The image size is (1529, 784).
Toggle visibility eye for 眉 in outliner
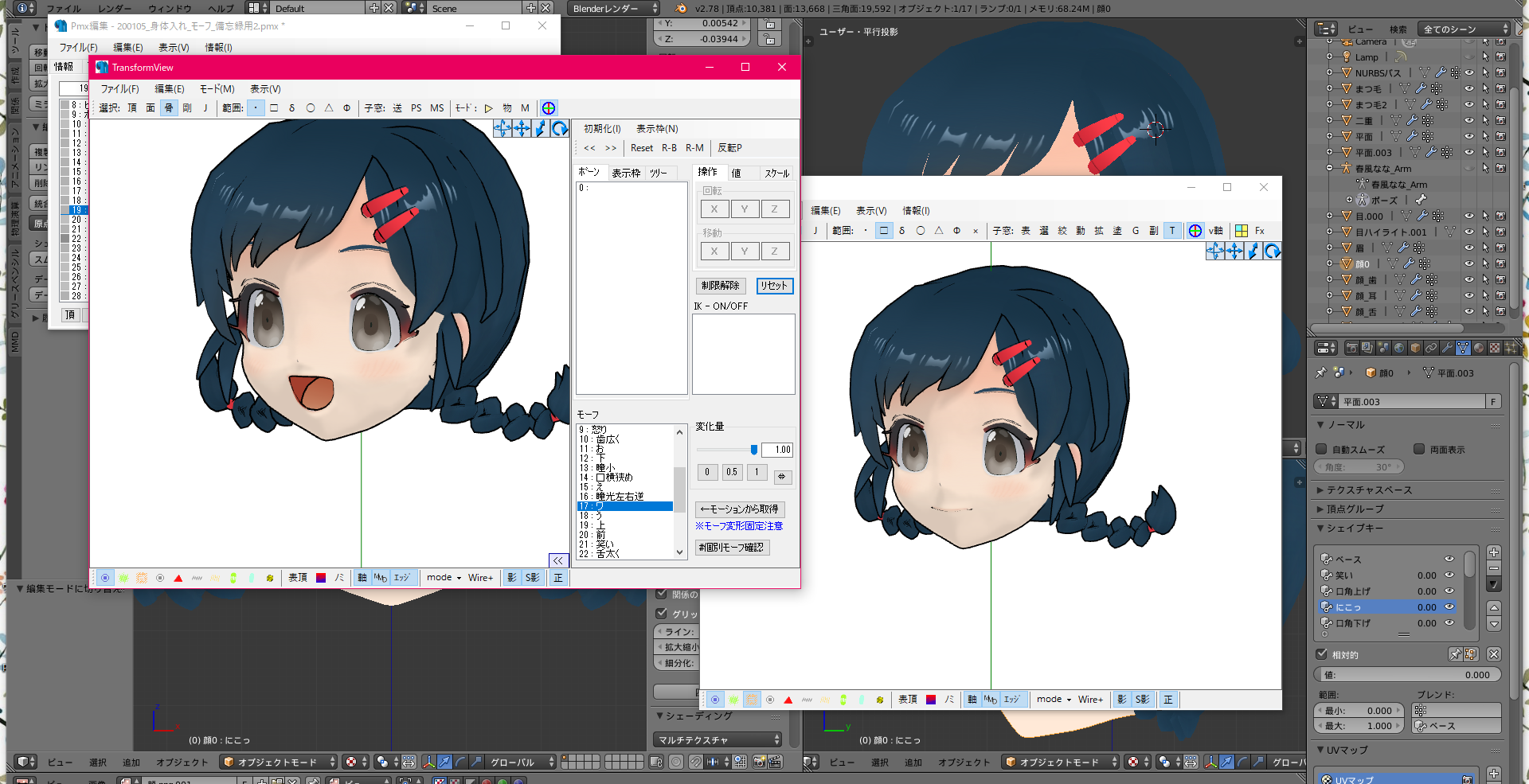pos(1469,248)
